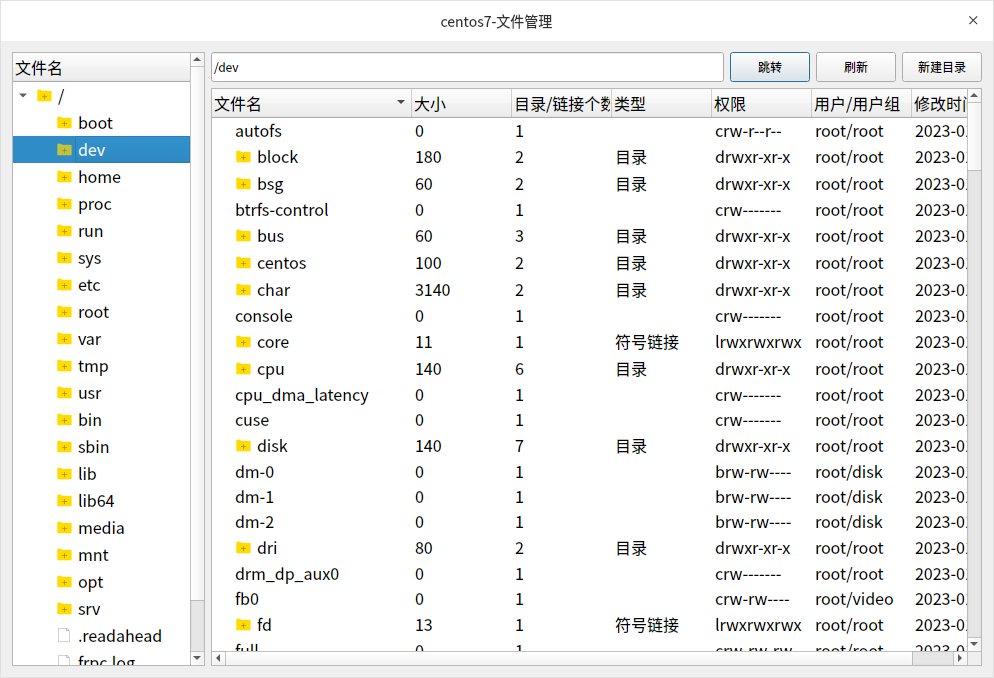This screenshot has width=994, height=678.
Task: Click the 新建目录 button
Action: click(x=941, y=67)
